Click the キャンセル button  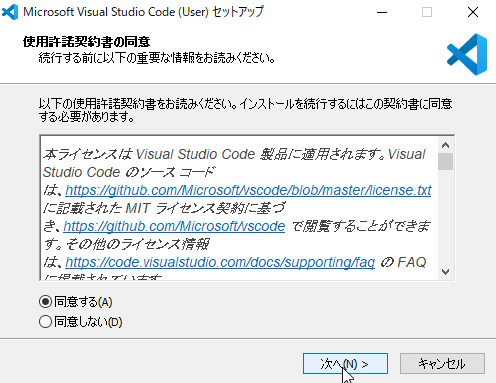point(442,364)
